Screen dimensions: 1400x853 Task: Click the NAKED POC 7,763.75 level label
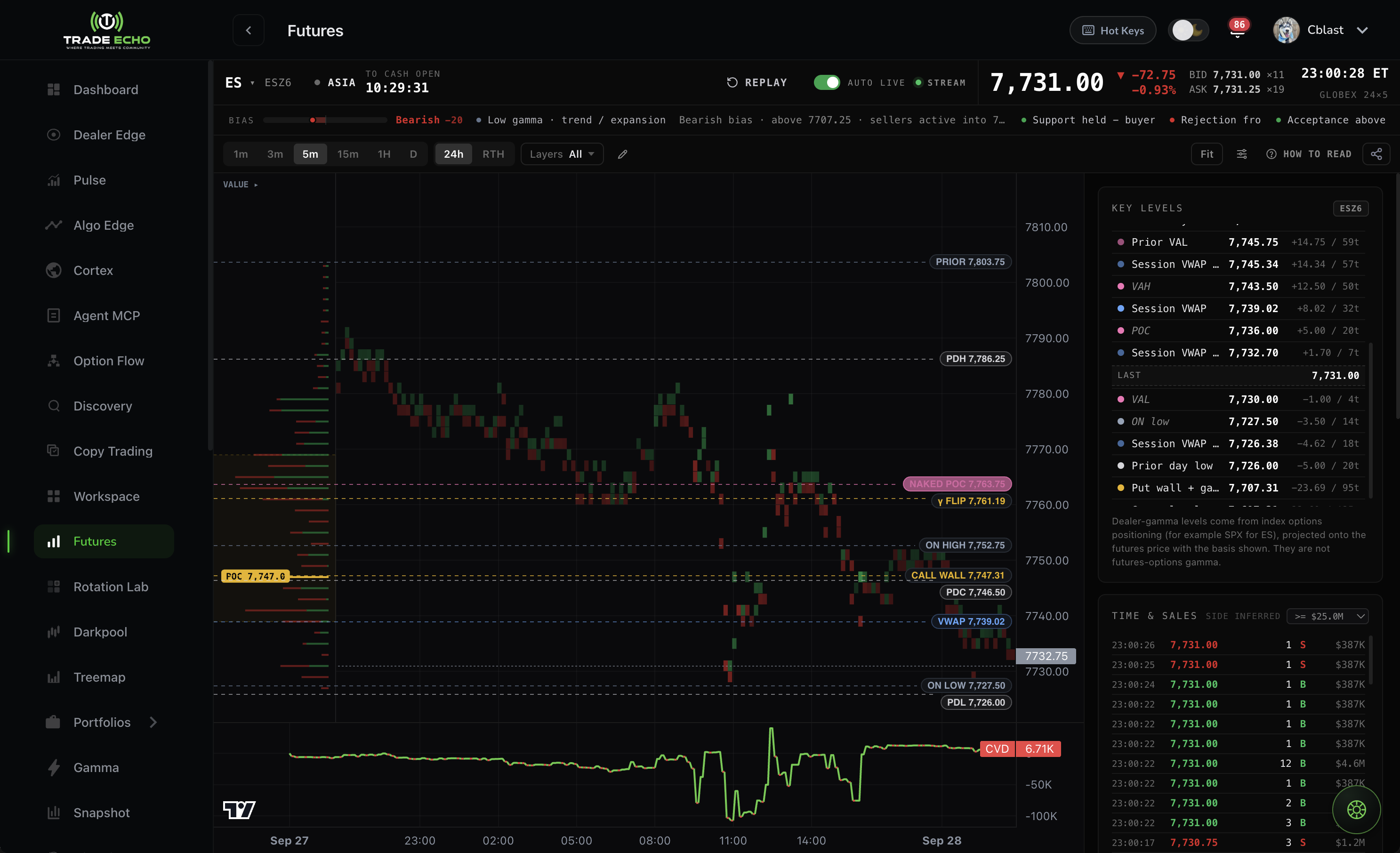point(957,483)
